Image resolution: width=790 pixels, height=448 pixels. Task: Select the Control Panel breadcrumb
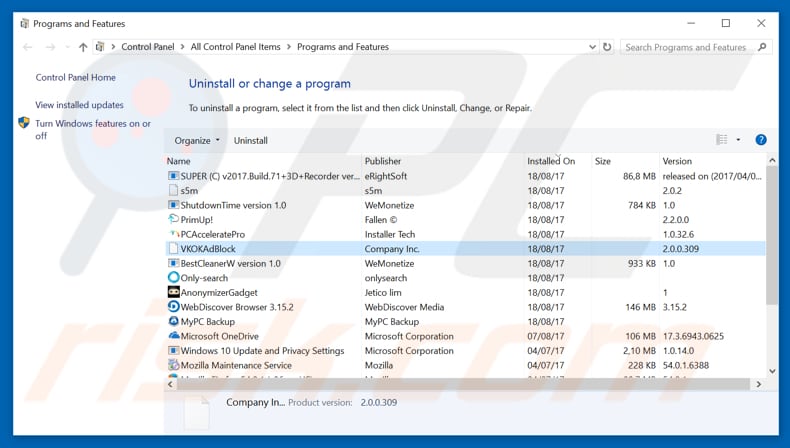click(x=148, y=47)
